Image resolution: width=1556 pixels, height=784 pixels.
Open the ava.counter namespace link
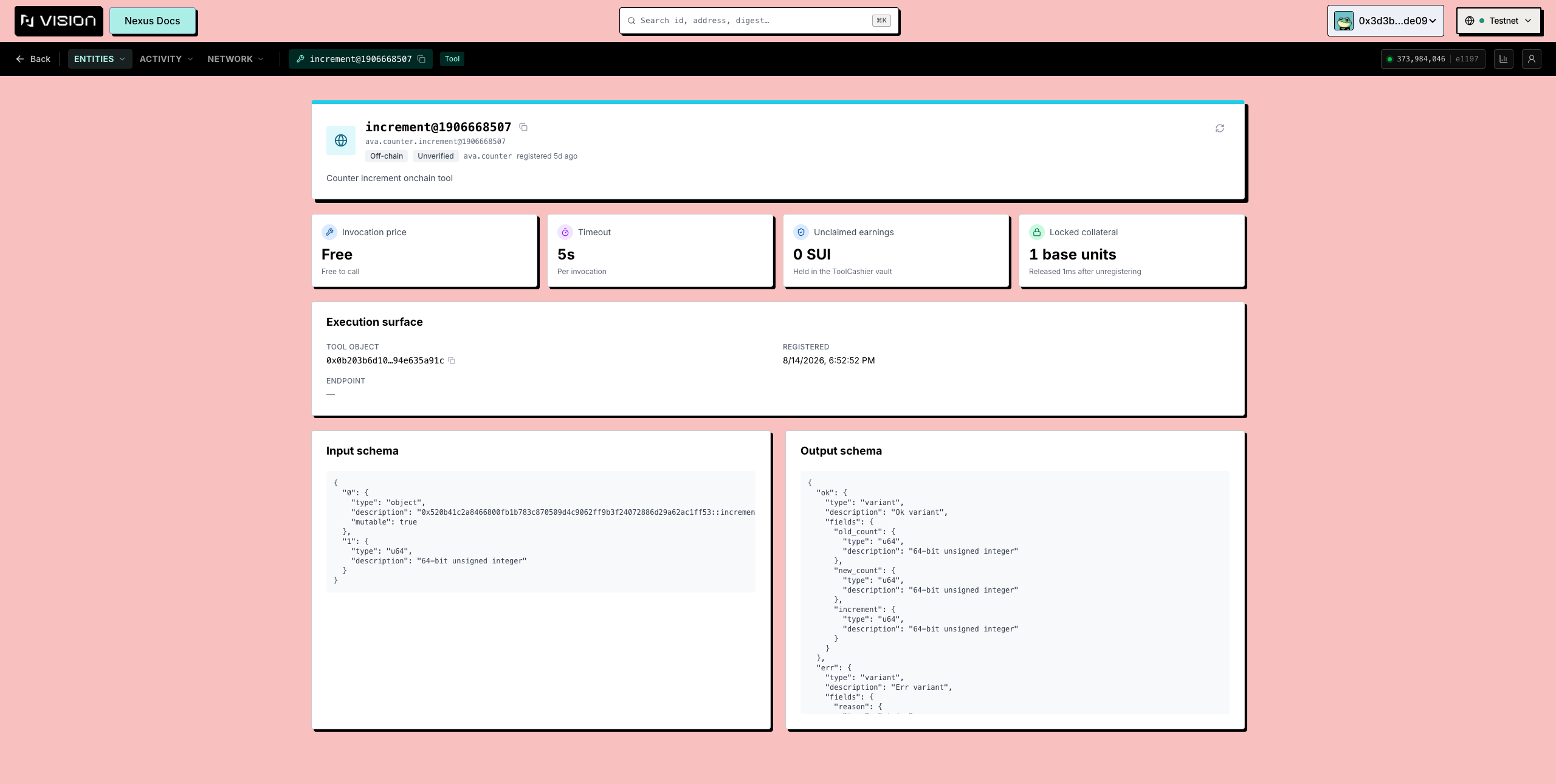pyautogui.click(x=487, y=156)
